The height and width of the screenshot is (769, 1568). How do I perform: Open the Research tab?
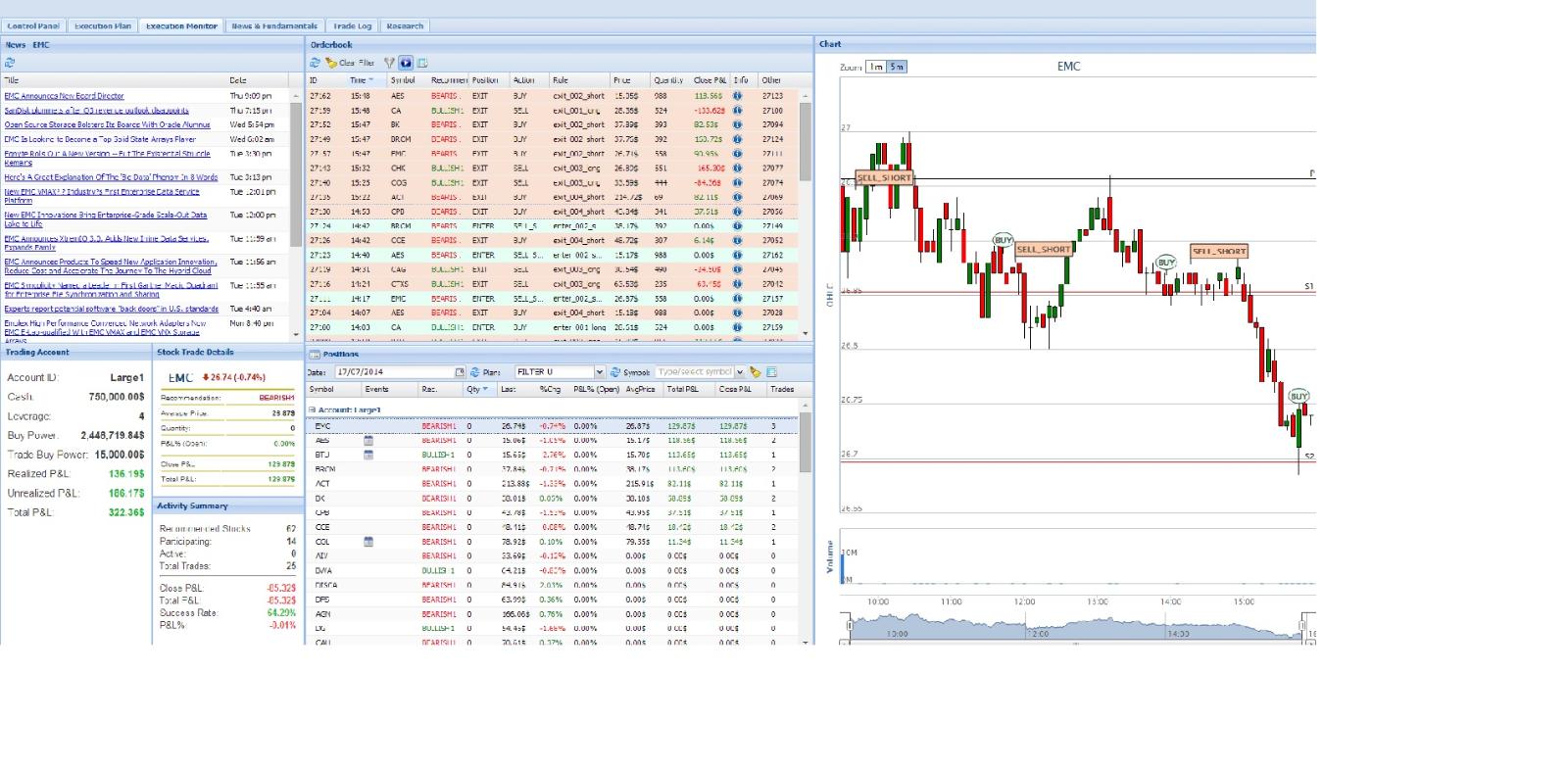(x=405, y=26)
